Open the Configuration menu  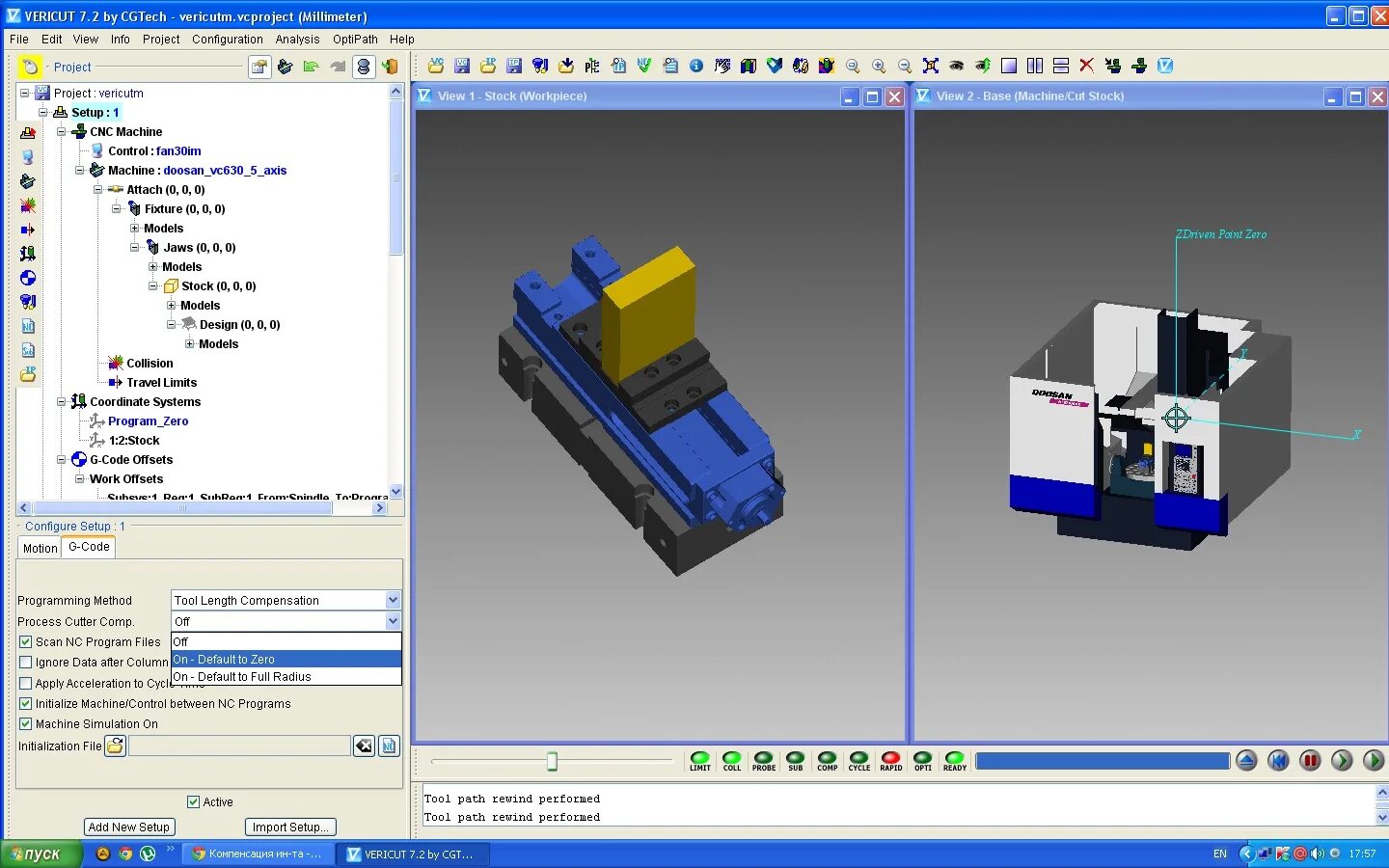[228, 40]
